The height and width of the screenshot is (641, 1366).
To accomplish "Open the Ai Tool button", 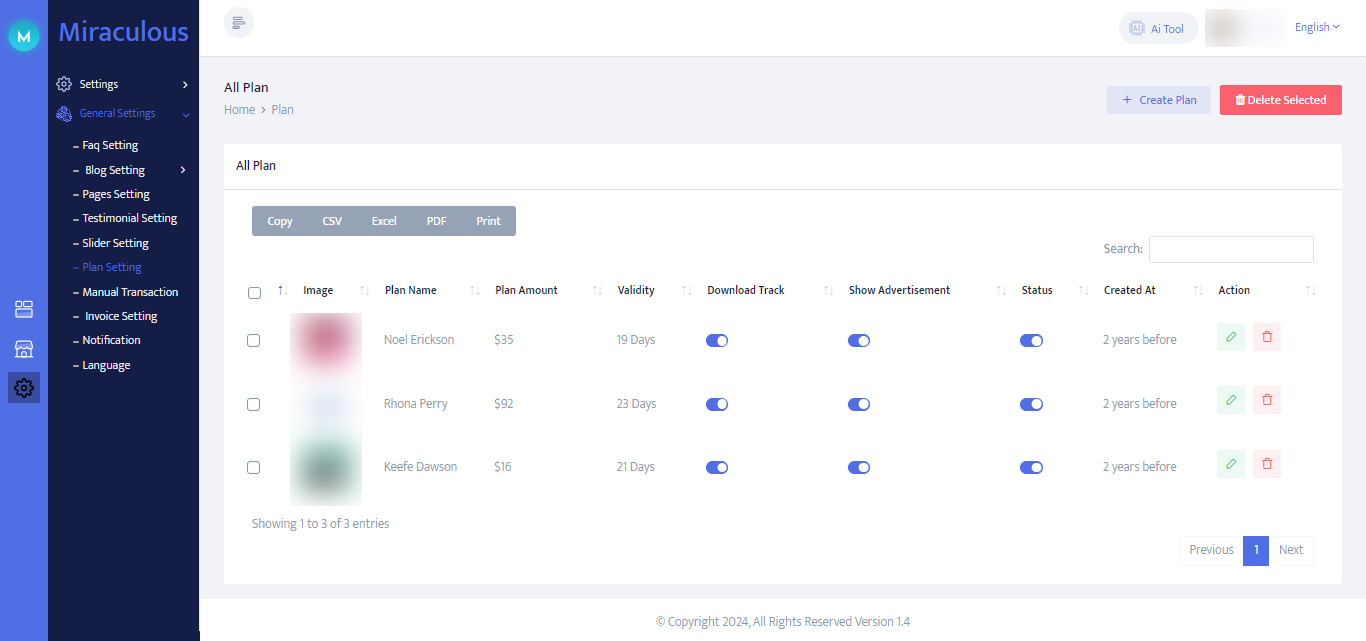I will [x=1157, y=28].
